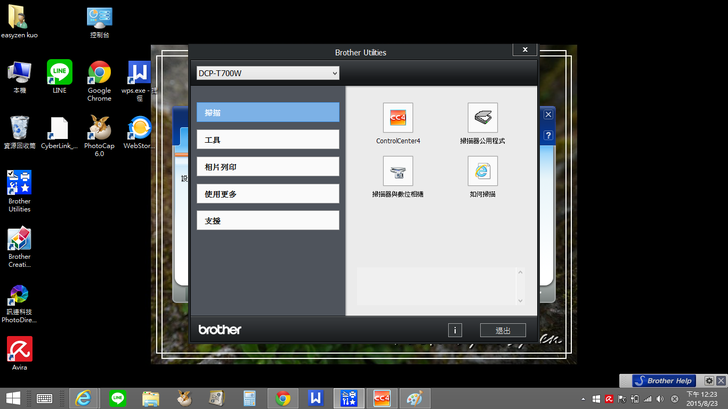Screen dimensions: 728x409
Task: Open the clock showing 下午 12:23
Action: click(702, 399)
